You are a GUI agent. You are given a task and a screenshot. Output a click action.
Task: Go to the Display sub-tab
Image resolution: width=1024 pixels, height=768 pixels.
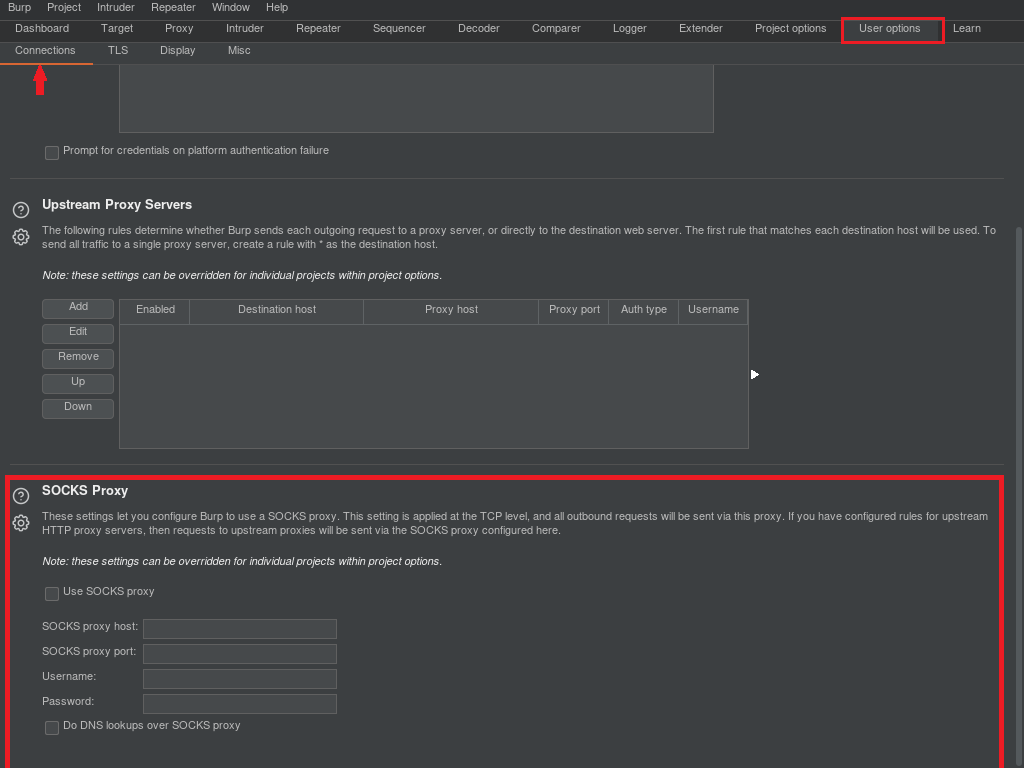178,51
